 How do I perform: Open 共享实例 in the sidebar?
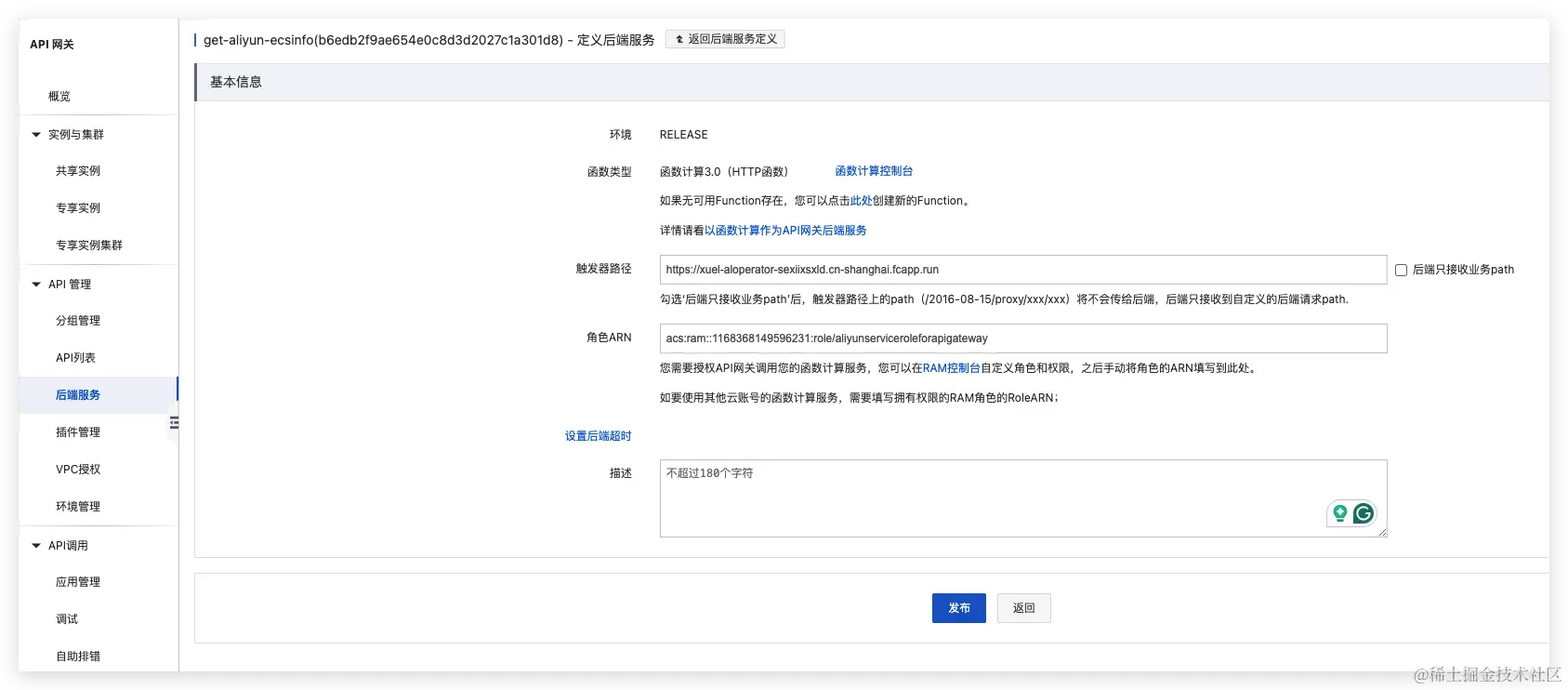(x=78, y=171)
